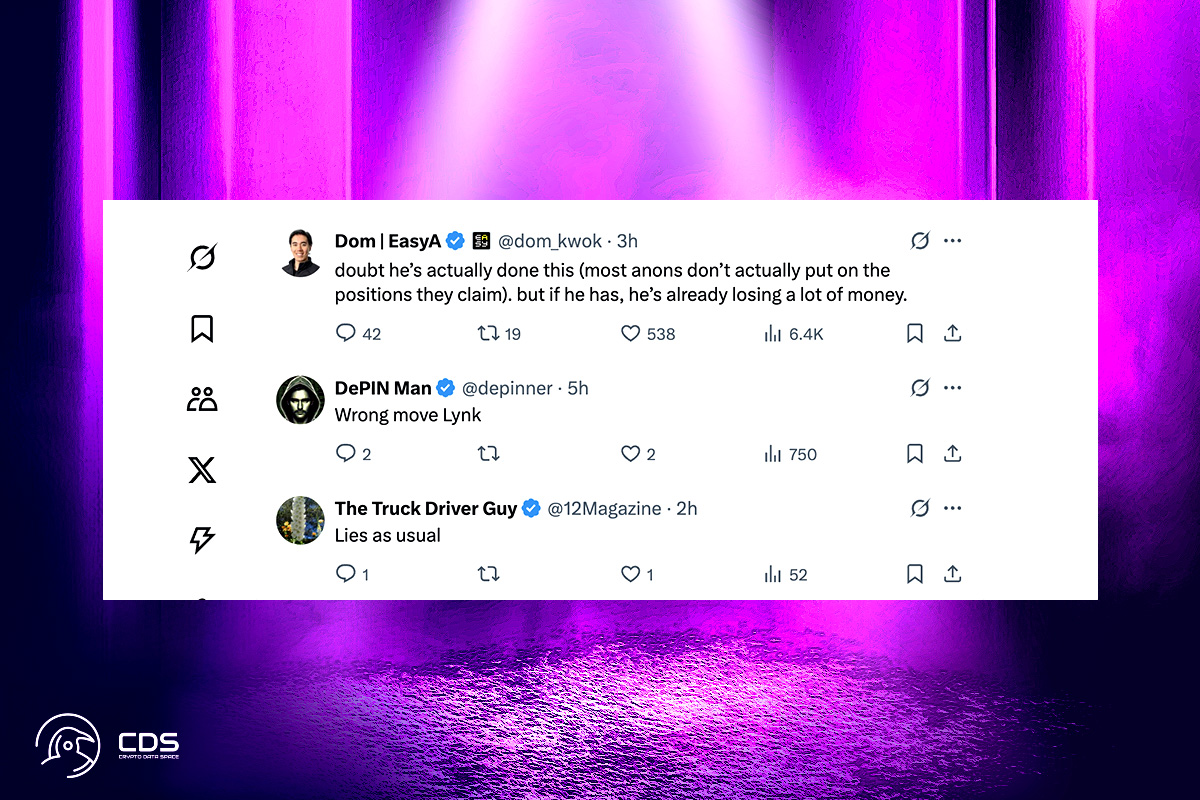
Task: Open more options on DePIN Man's tweet
Action: 952,388
